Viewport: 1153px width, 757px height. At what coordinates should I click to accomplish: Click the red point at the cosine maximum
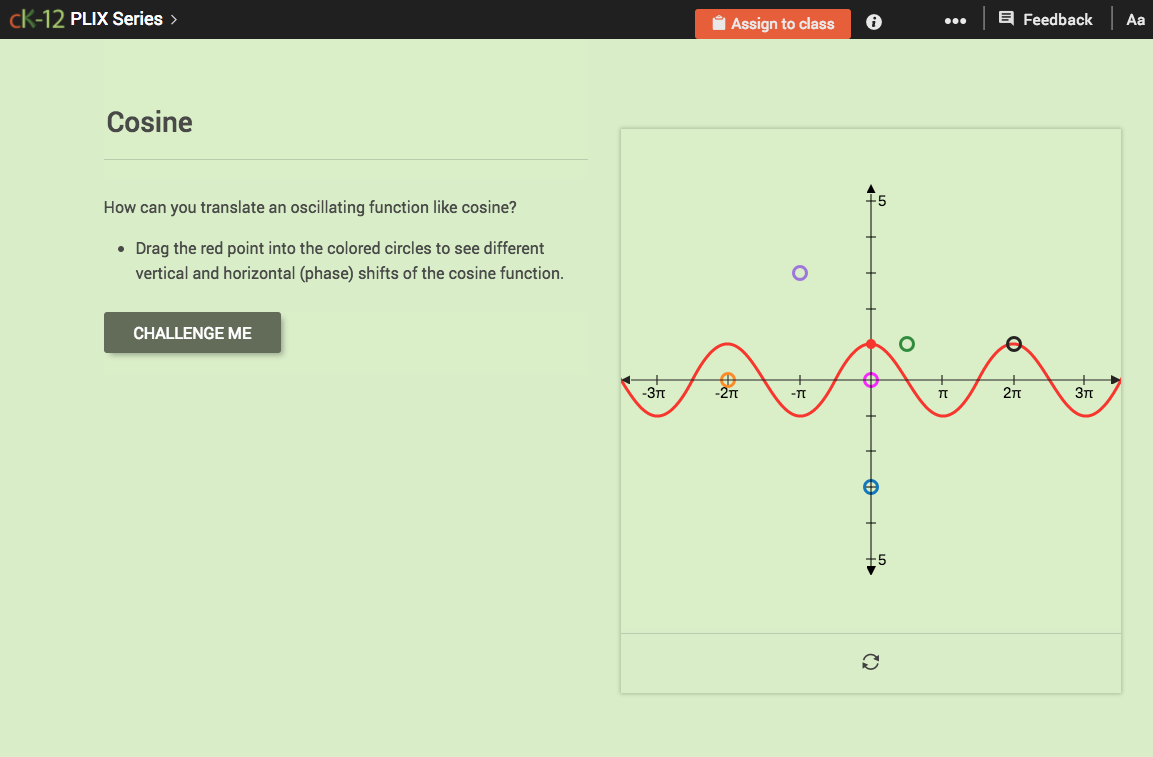click(871, 343)
